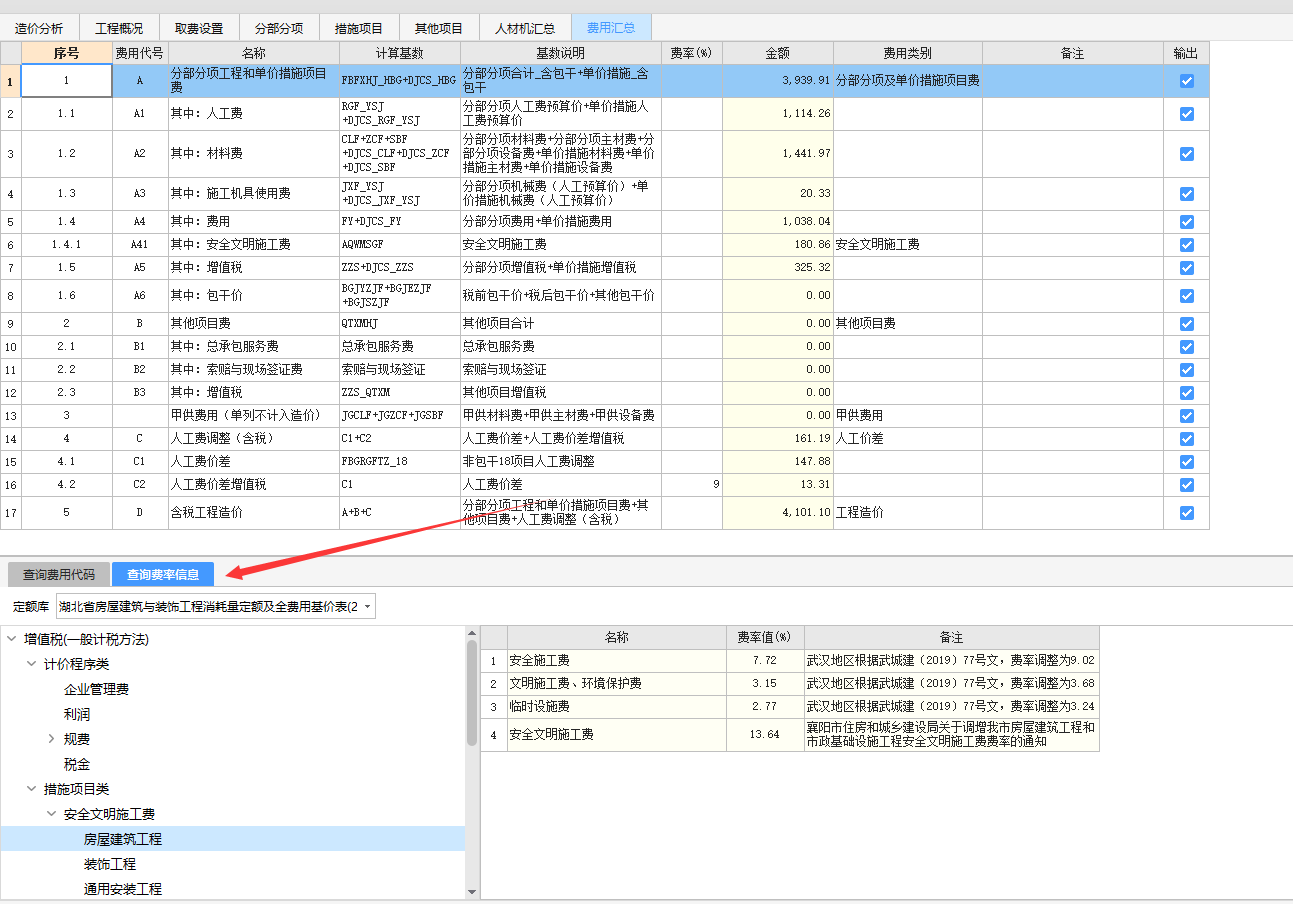Screen dimensions: 1293x904
Task: Open the 其他项目 tab
Action: 439,28
